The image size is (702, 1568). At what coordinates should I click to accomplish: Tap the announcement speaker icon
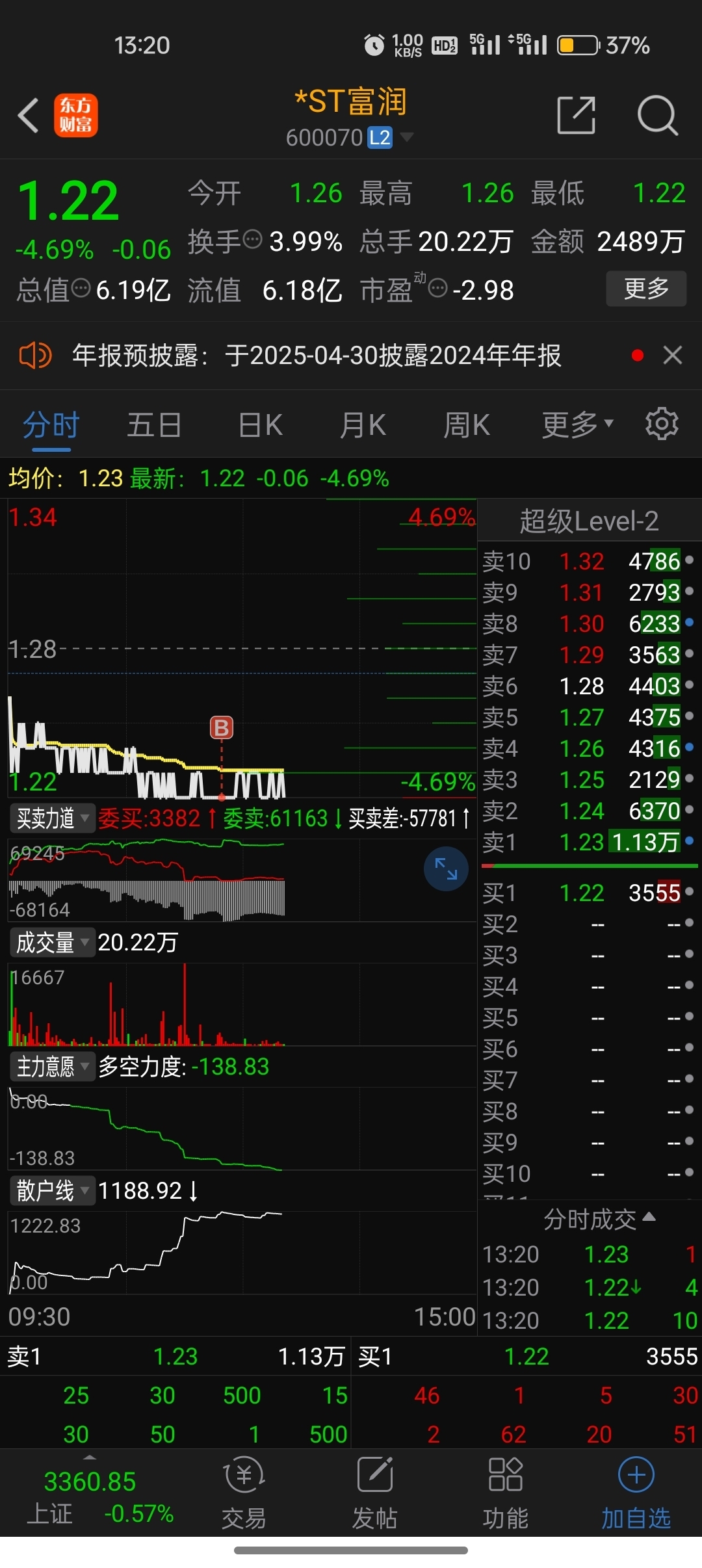click(35, 356)
